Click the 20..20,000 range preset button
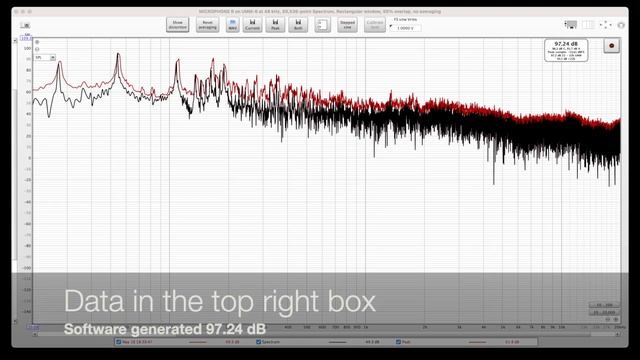640x360 pixels. click(x=604, y=313)
